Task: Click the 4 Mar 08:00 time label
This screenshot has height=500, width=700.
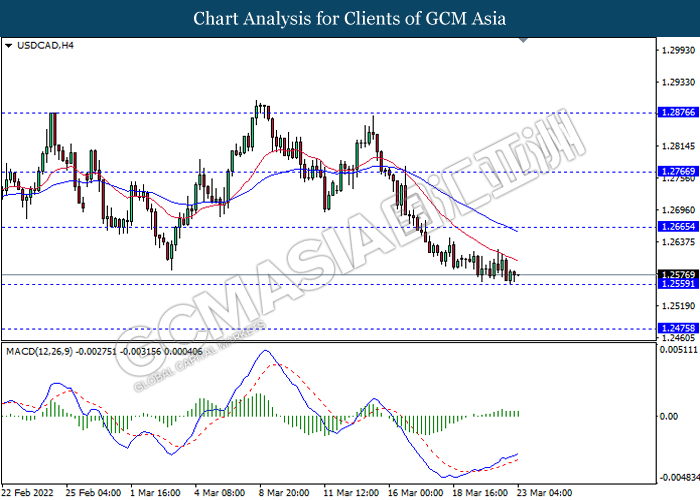Action: (x=220, y=493)
